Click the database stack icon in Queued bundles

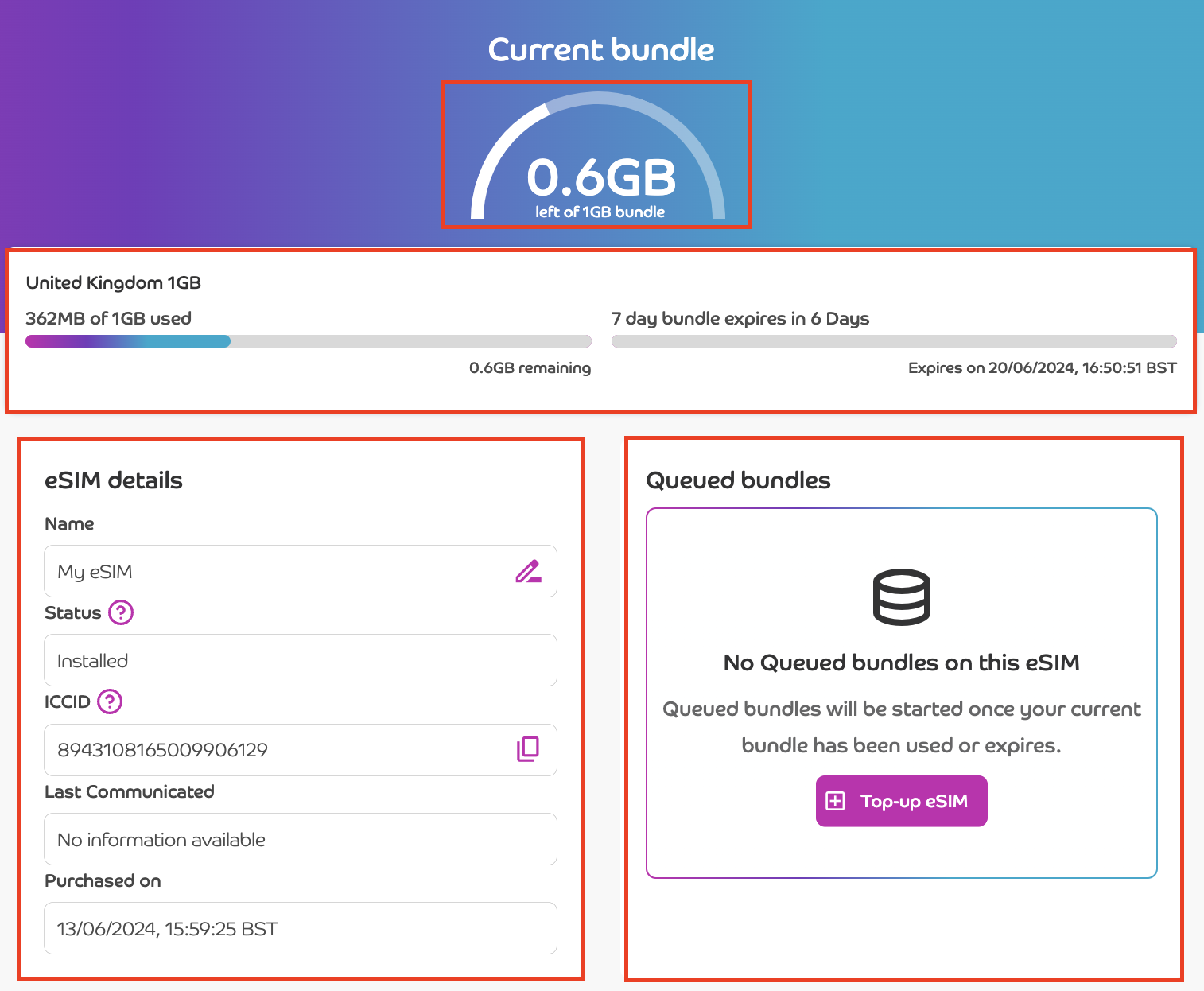[x=901, y=597]
